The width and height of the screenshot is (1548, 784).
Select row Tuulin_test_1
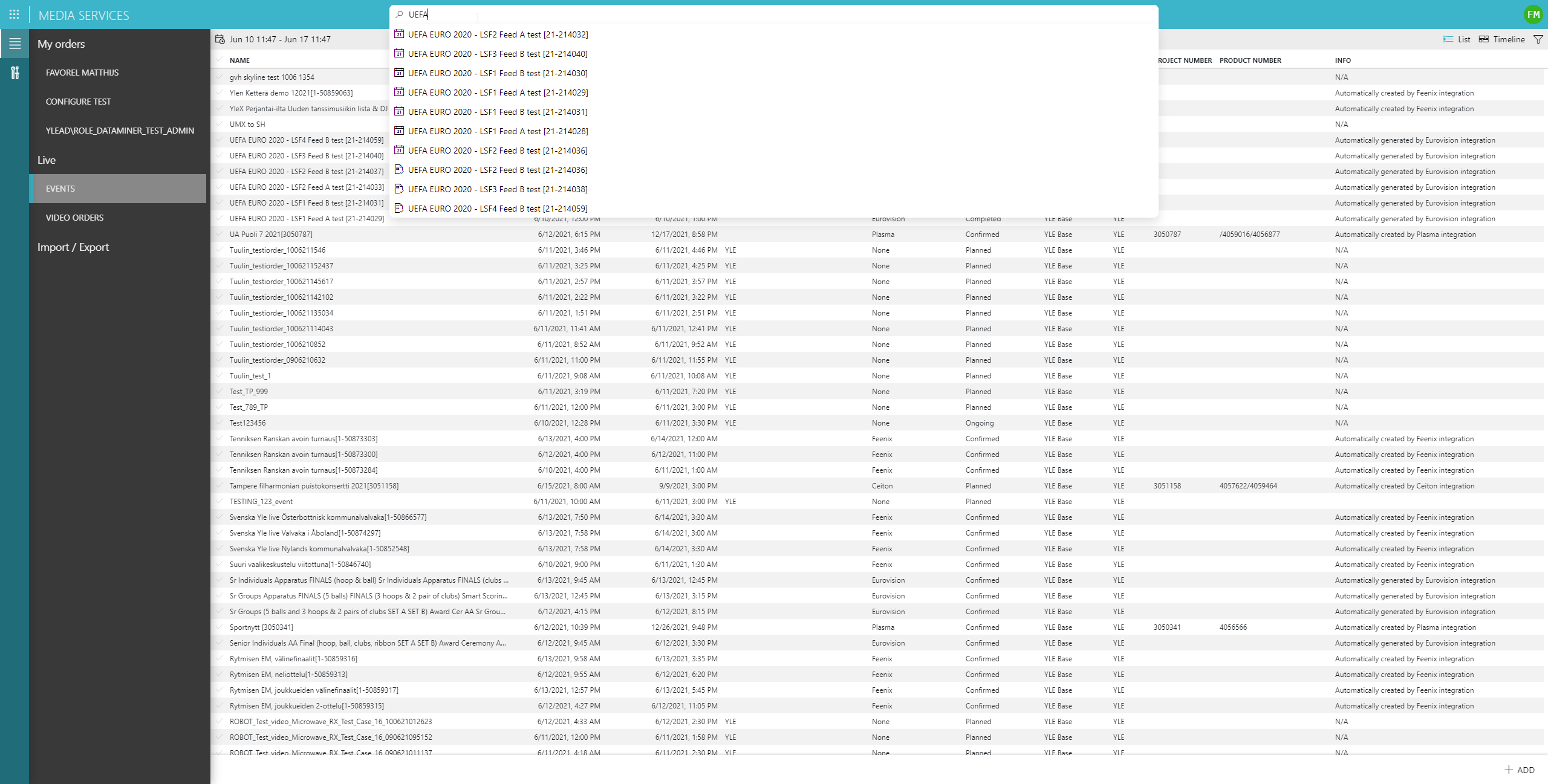pos(877,375)
